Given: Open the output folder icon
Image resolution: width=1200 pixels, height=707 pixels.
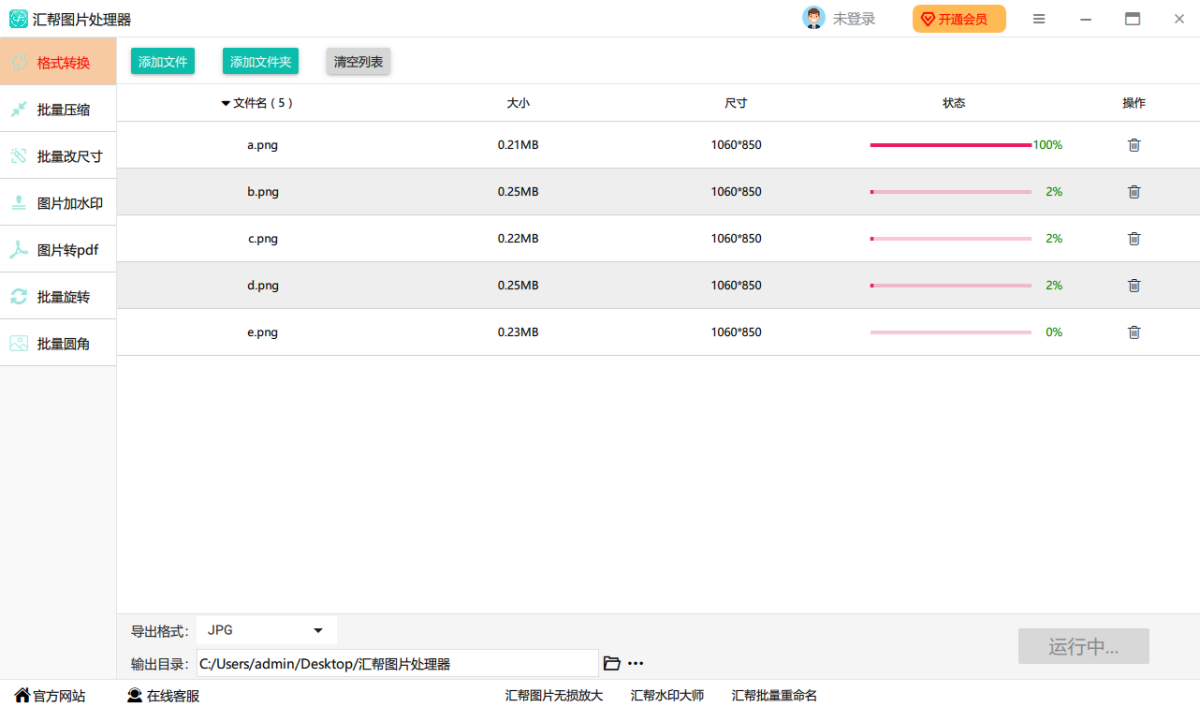Looking at the screenshot, I should click(x=612, y=663).
